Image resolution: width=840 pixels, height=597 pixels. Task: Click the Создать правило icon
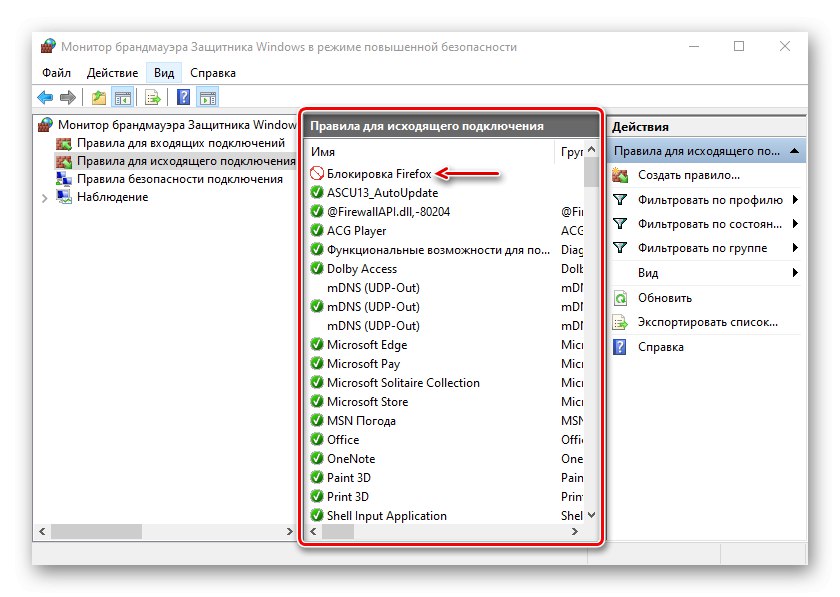pyautogui.click(x=620, y=175)
